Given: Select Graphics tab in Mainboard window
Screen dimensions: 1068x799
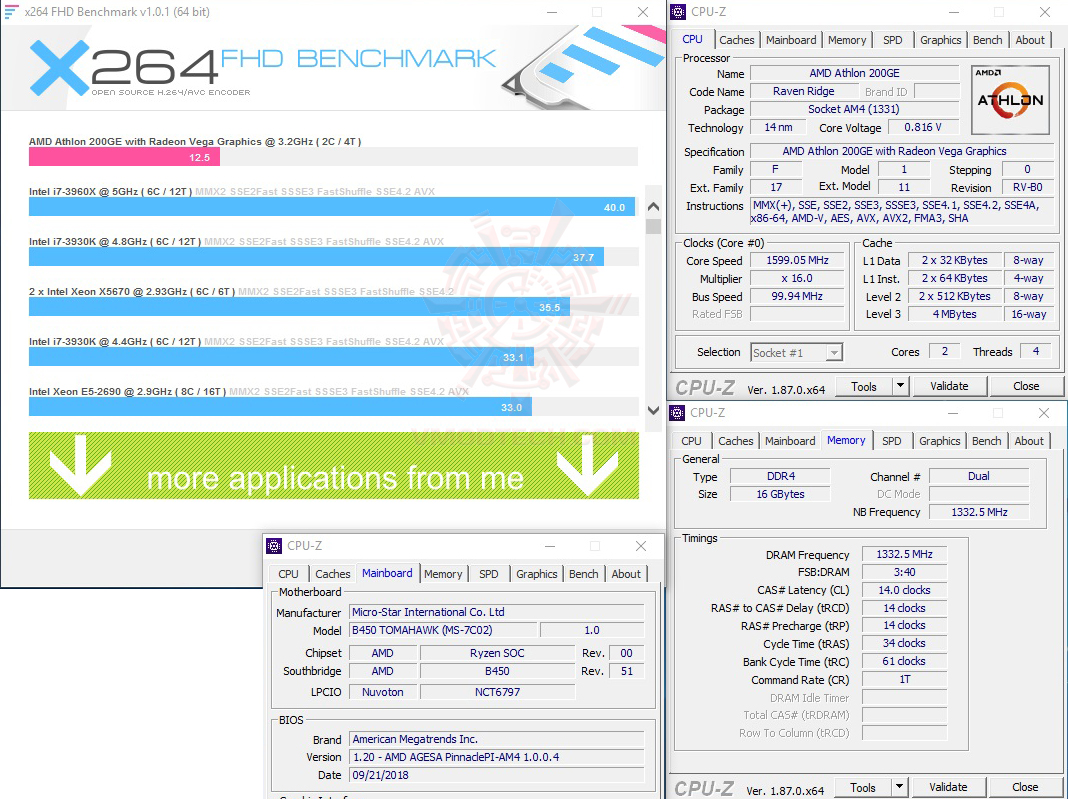Looking at the screenshot, I should click(536, 574).
